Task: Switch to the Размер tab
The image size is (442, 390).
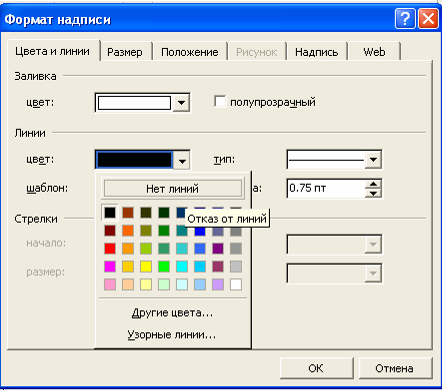Action: click(125, 52)
